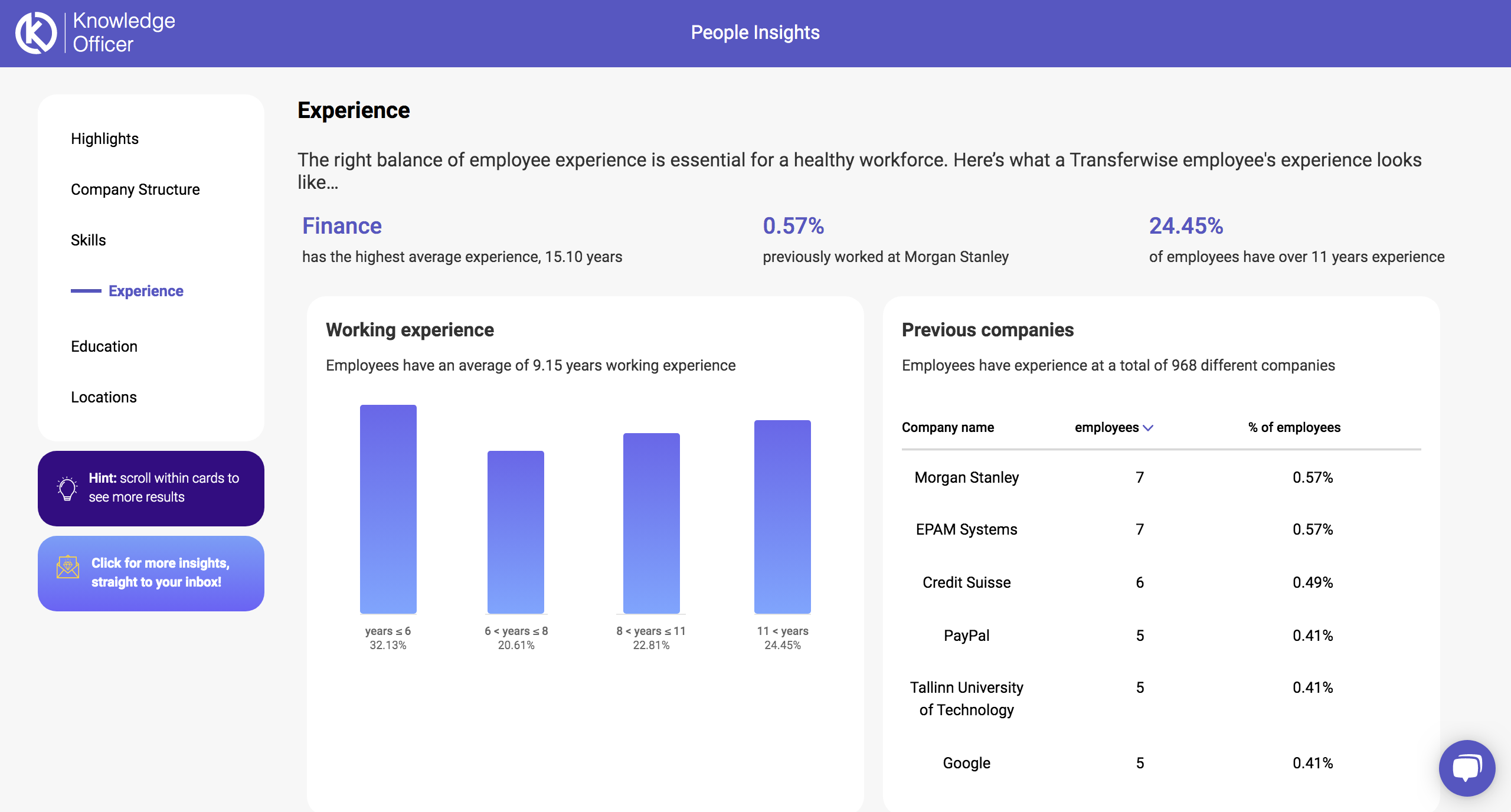Open the Locations section

tap(103, 397)
